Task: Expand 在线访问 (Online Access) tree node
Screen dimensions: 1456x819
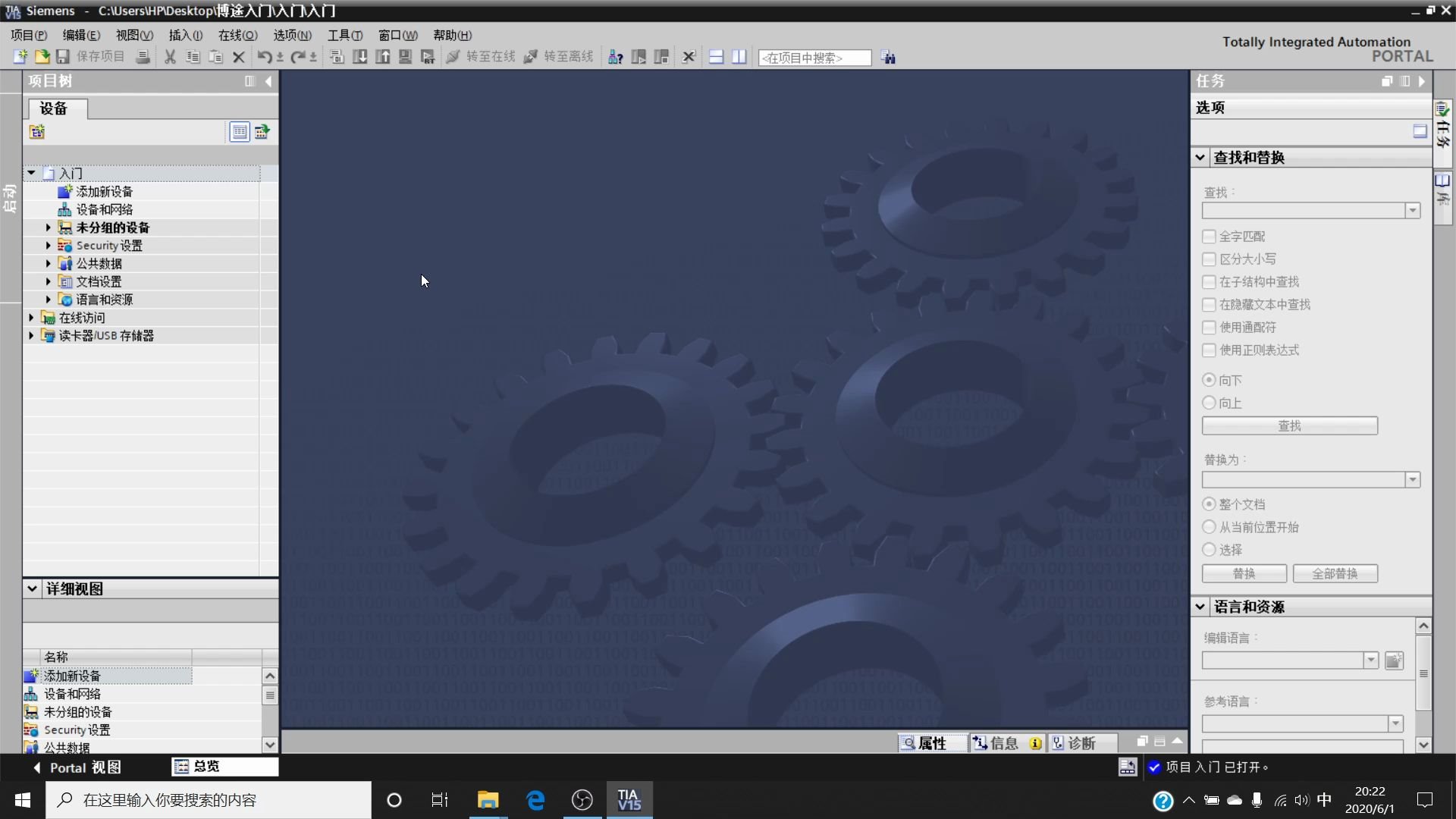Action: [30, 317]
